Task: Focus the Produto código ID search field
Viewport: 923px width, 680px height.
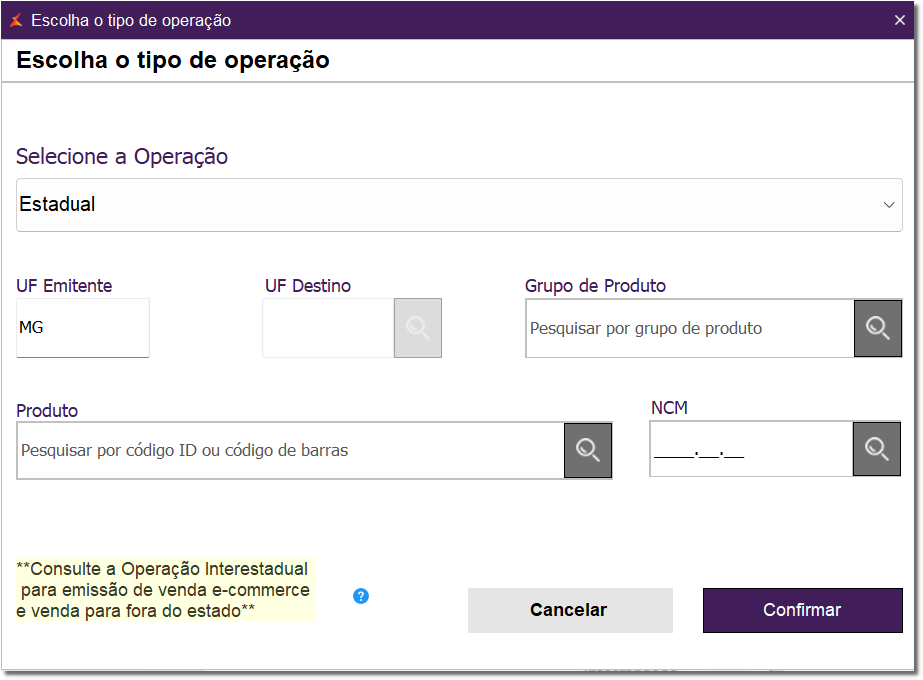Action: pyautogui.click(x=290, y=450)
